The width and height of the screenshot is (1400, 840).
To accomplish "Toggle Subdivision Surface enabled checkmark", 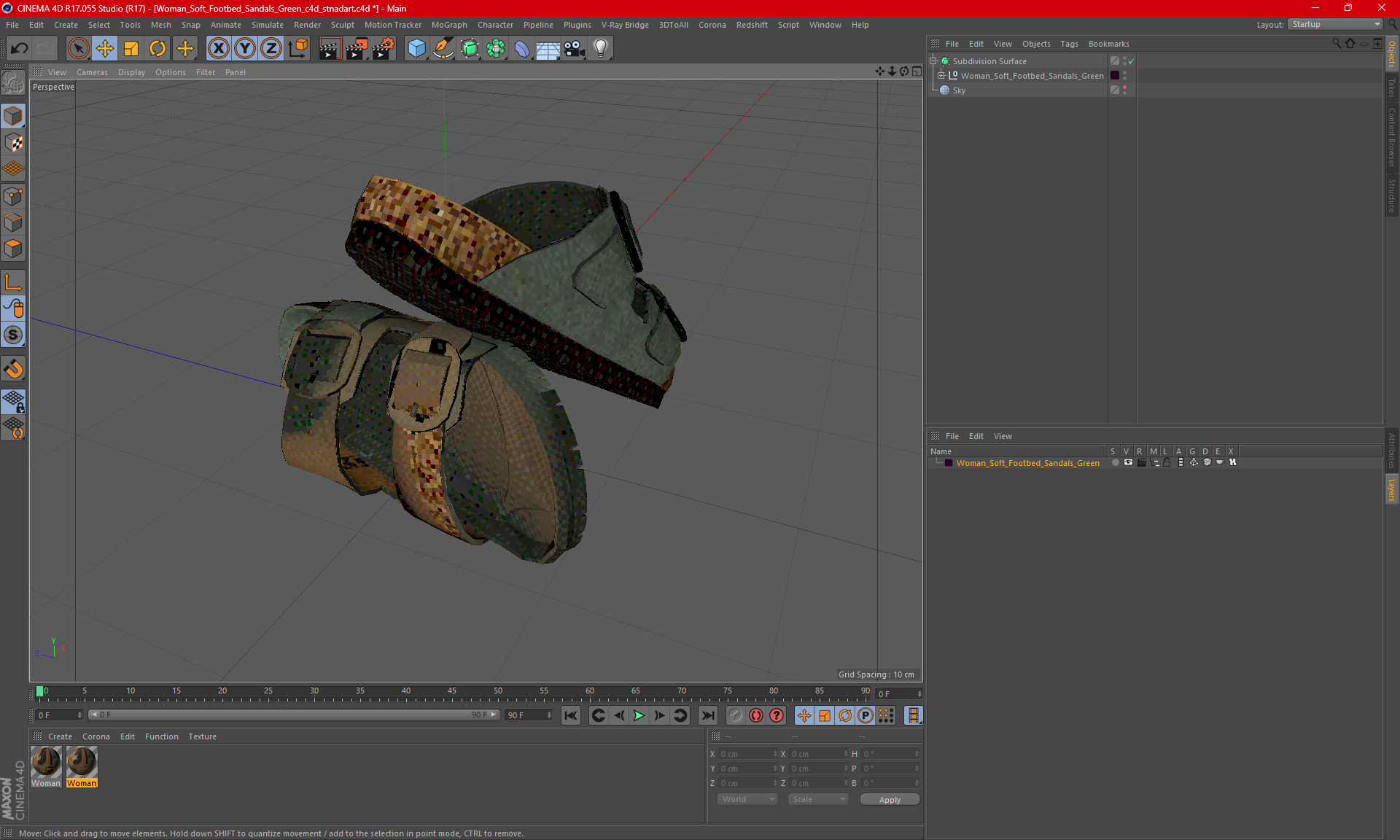I will 1131,61.
